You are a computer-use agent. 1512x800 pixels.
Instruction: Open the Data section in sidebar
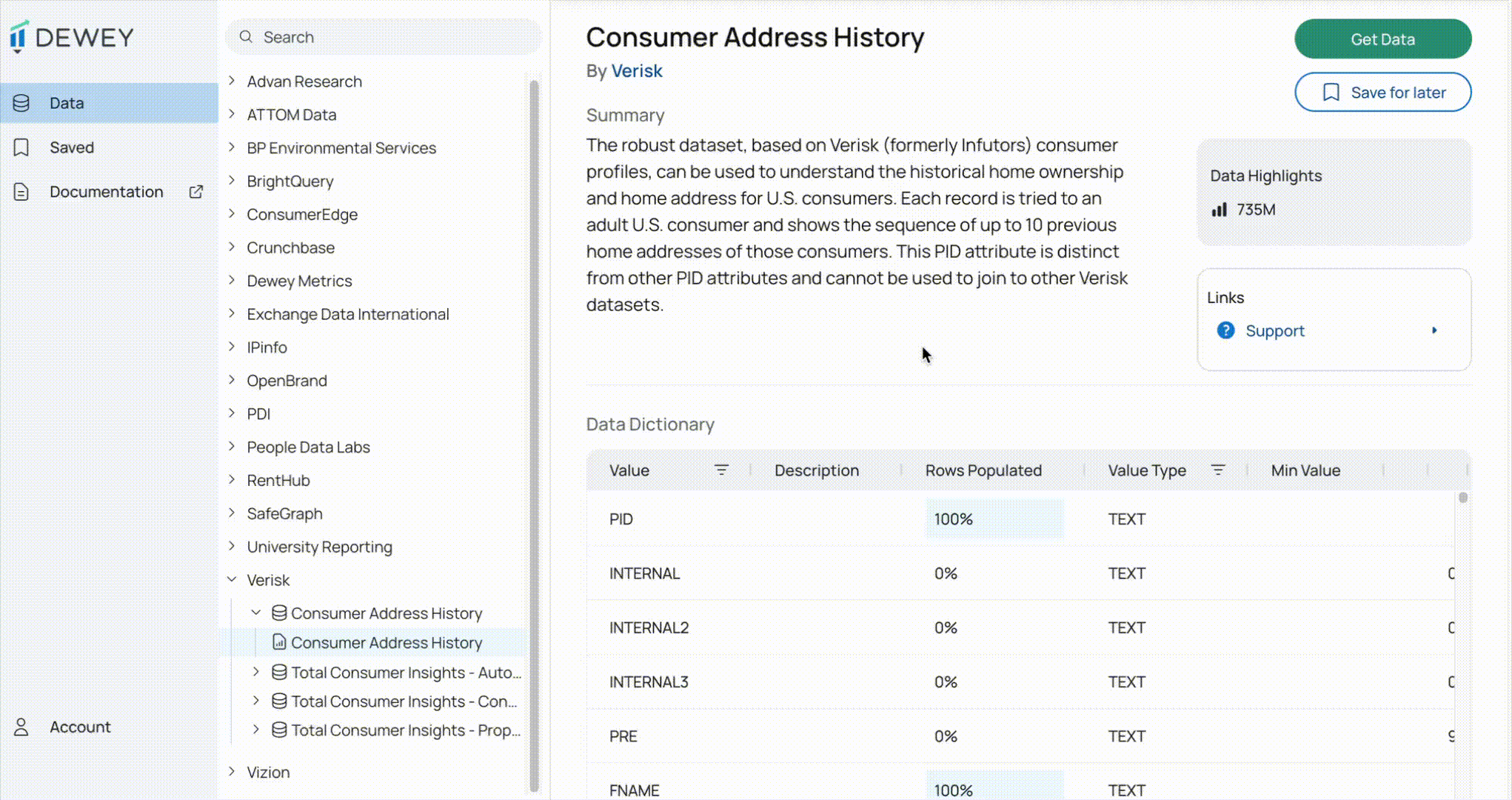[x=109, y=103]
